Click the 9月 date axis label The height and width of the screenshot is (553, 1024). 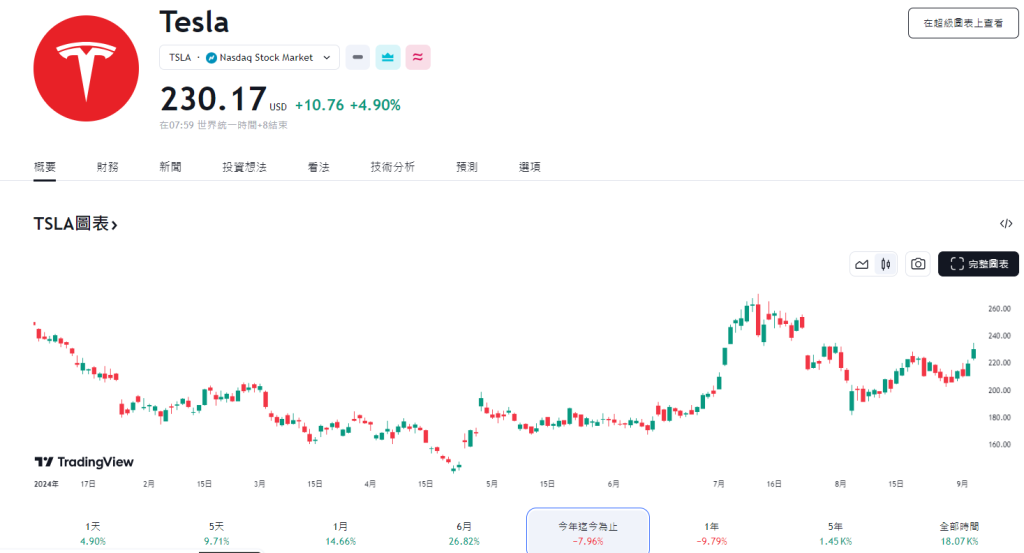click(962, 484)
